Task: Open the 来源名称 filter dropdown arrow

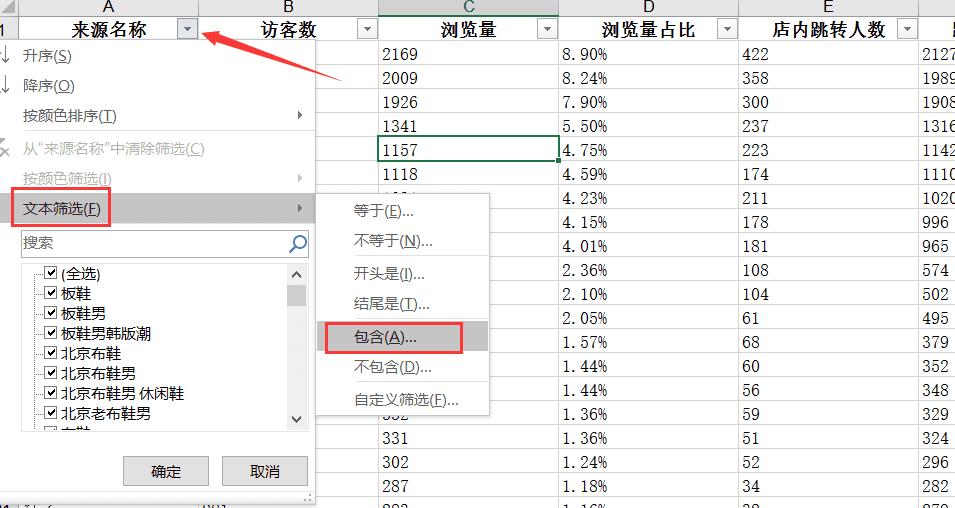Action: (188, 29)
